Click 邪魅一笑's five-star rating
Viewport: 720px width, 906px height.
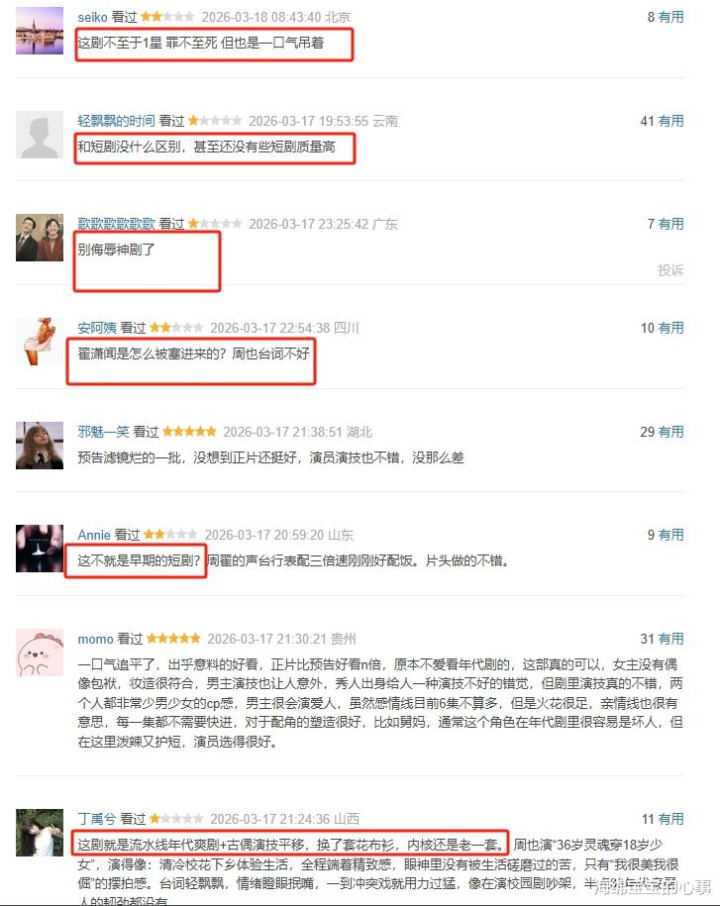coord(190,432)
